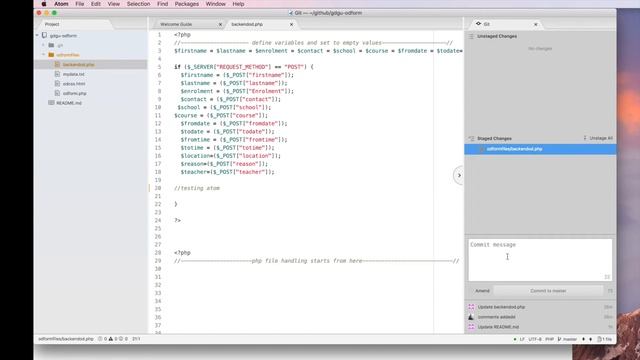640x360 pixels.
Task: Close the Welcome Guide tab
Action: (x=220, y=24)
